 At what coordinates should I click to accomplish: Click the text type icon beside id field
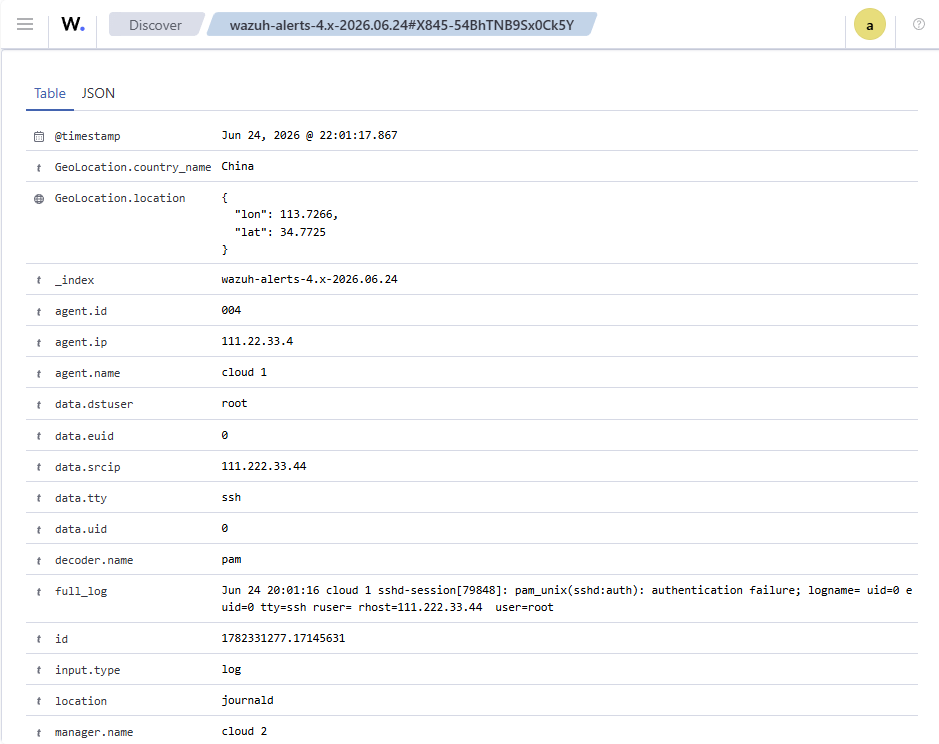[39, 639]
